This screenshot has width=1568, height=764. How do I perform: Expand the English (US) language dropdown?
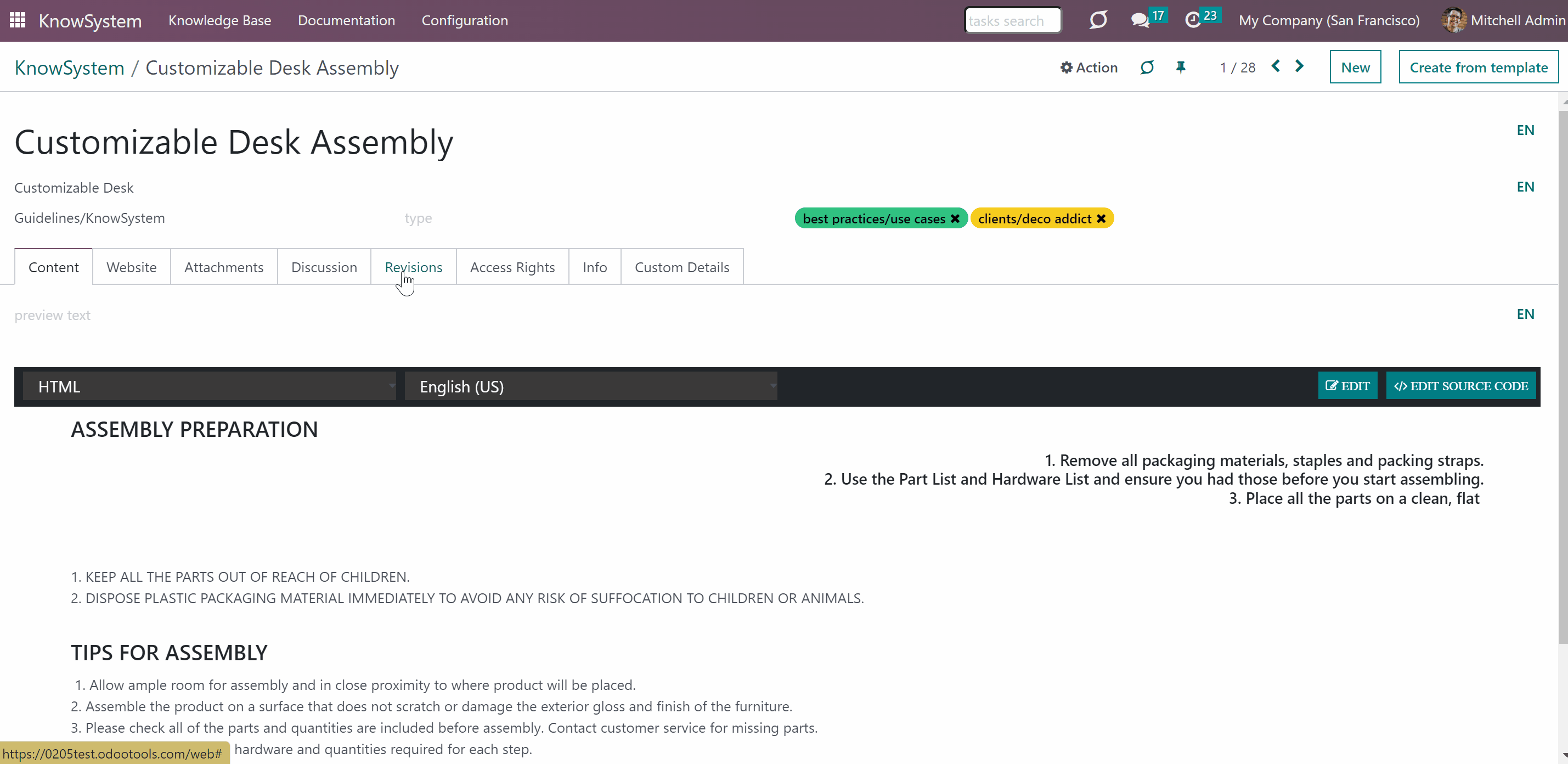pyautogui.click(x=591, y=386)
